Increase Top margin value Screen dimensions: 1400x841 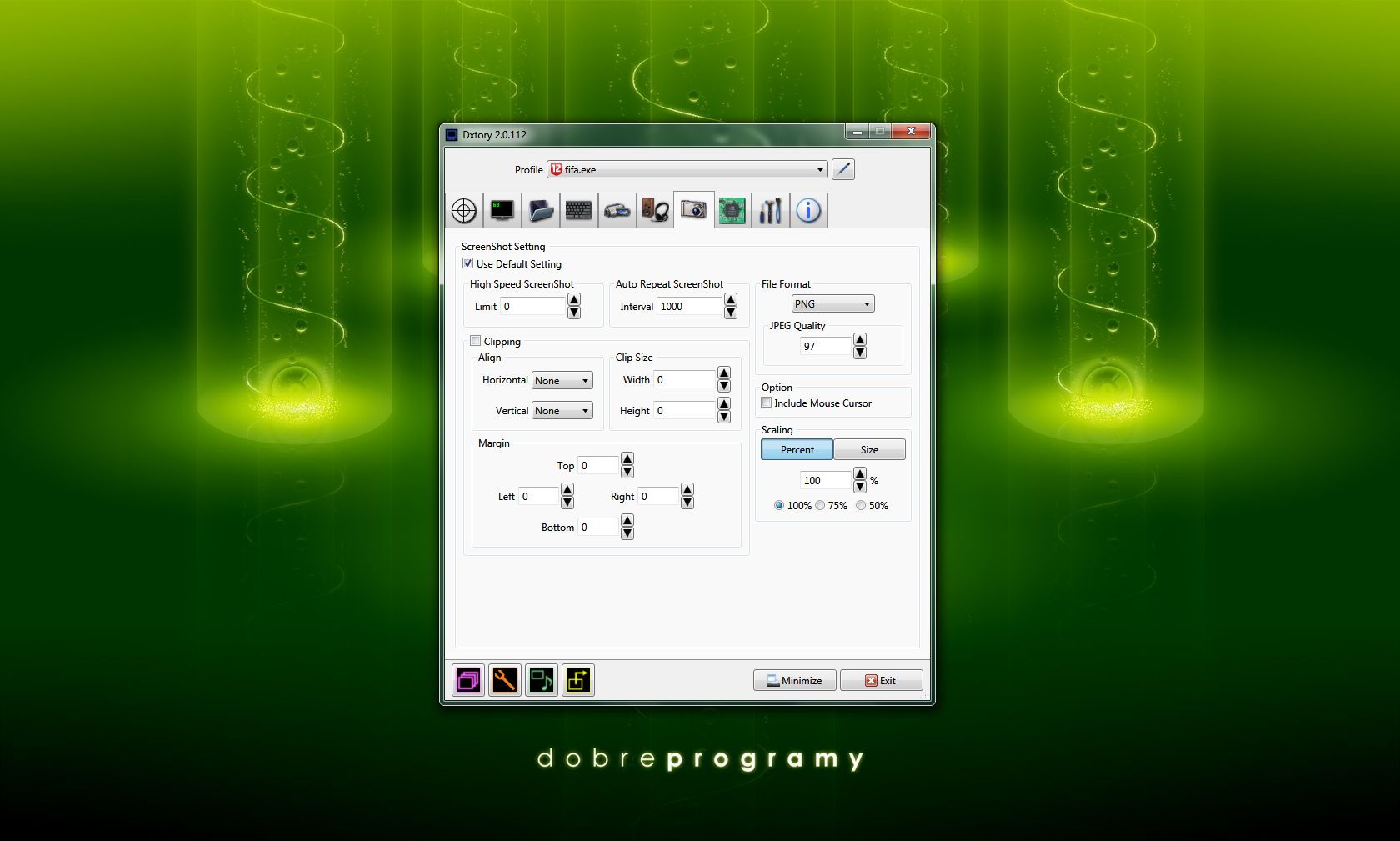coord(627,459)
